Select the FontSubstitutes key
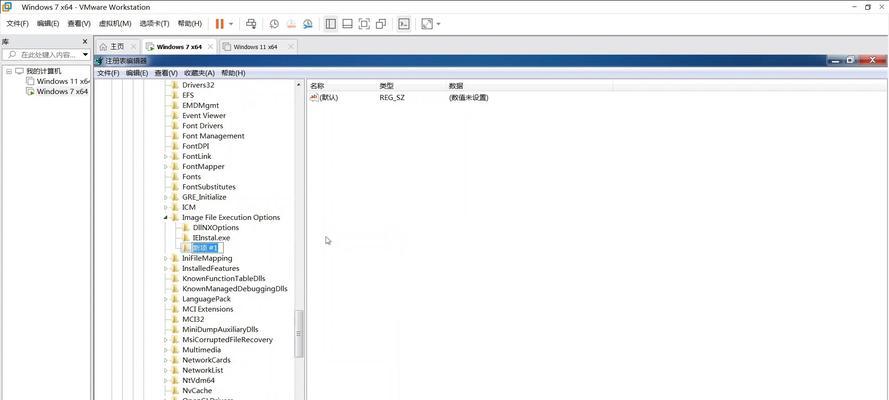889x400 pixels. (209, 187)
